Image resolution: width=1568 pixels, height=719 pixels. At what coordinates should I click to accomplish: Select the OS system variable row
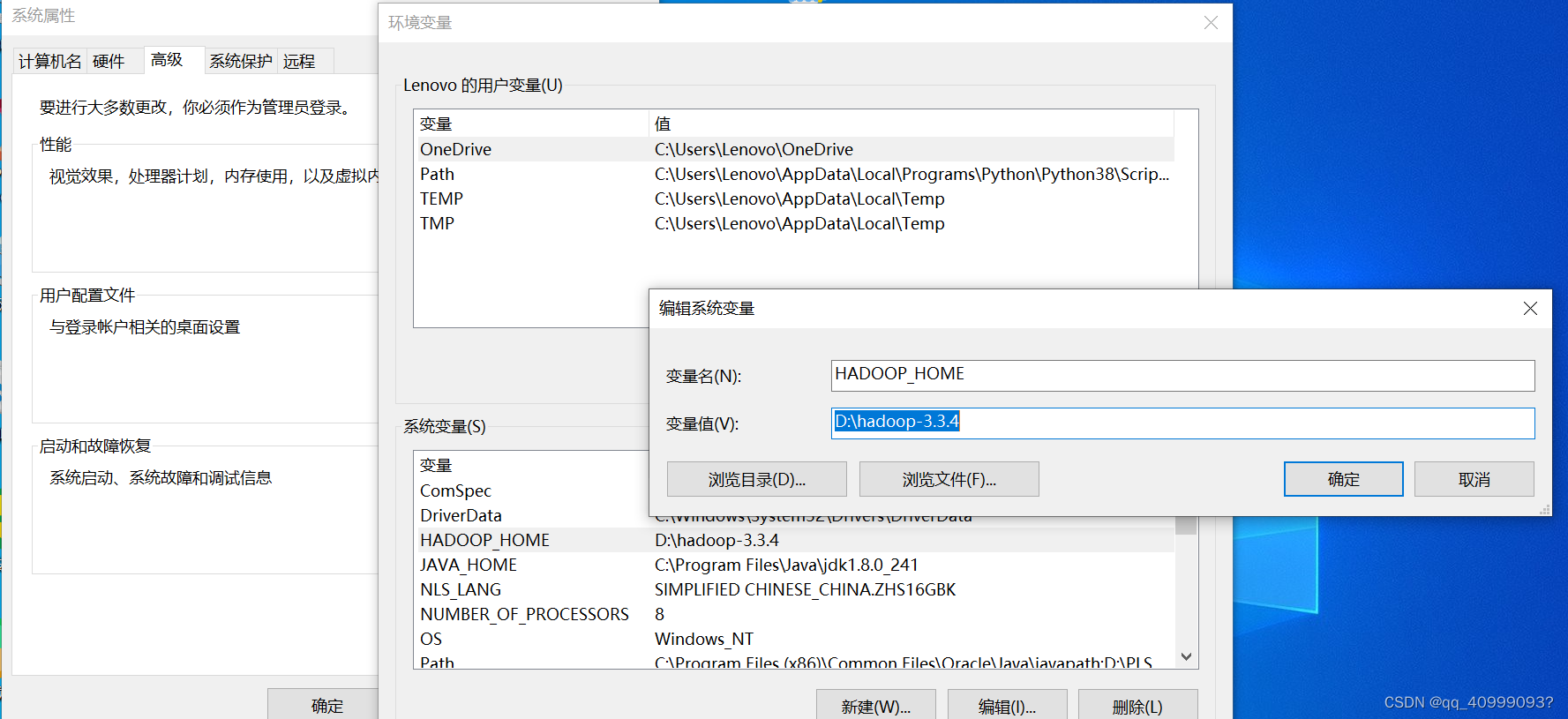794,639
